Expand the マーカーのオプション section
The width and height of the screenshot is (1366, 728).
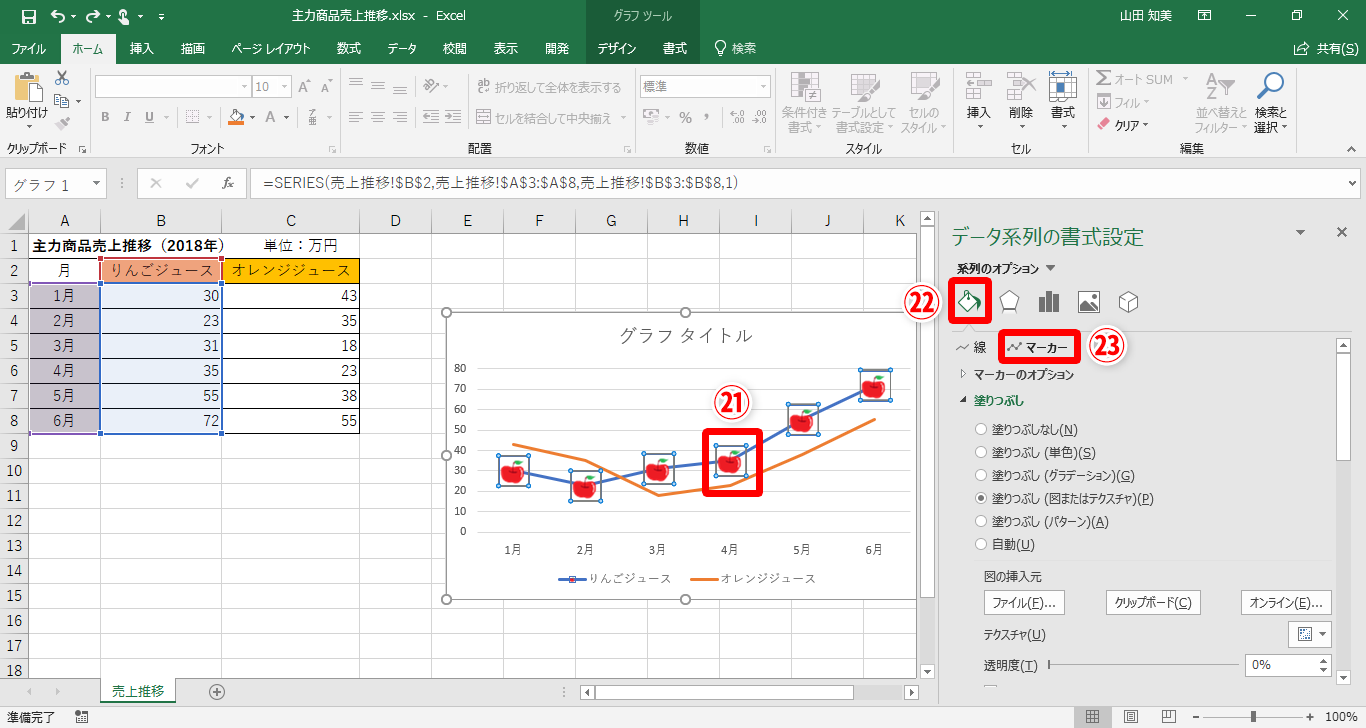963,374
